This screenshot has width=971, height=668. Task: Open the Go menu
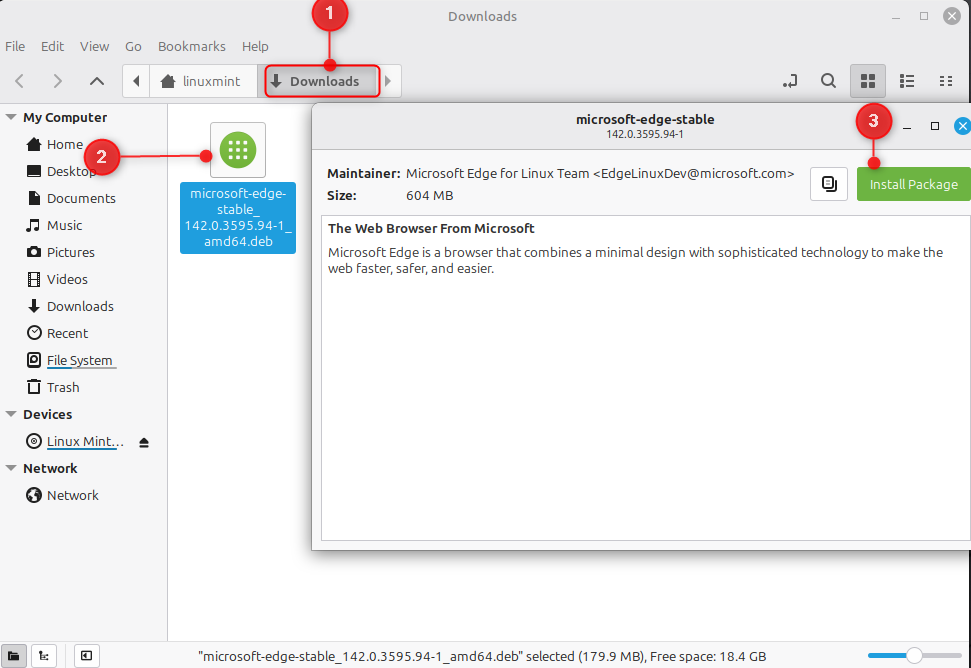[x=133, y=46]
